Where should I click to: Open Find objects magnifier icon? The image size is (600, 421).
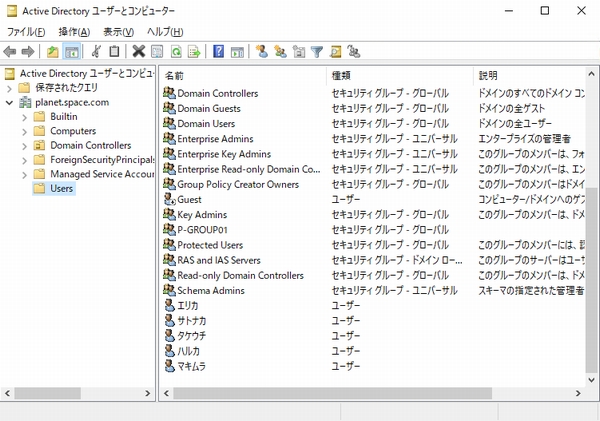click(x=336, y=51)
